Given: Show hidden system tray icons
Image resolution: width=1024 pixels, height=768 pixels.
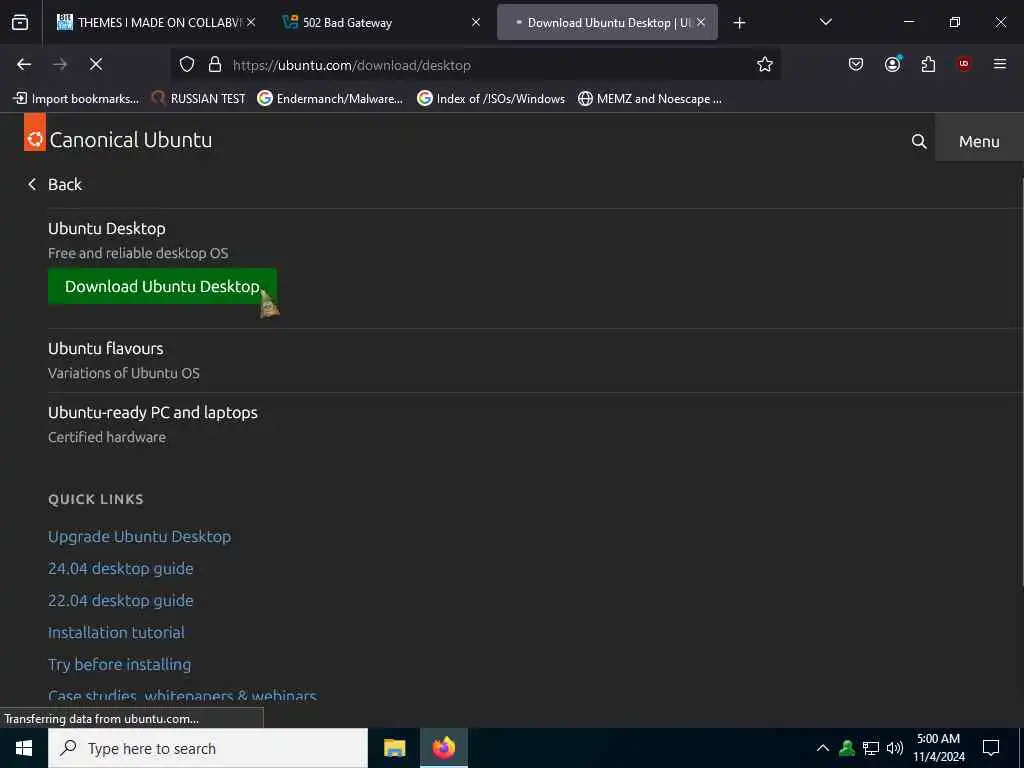Looking at the screenshot, I should tap(823, 748).
